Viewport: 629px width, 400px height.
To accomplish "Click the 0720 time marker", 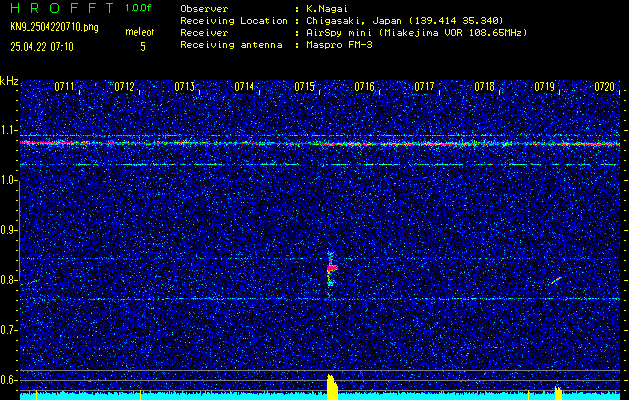I will (x=605, y=87).
